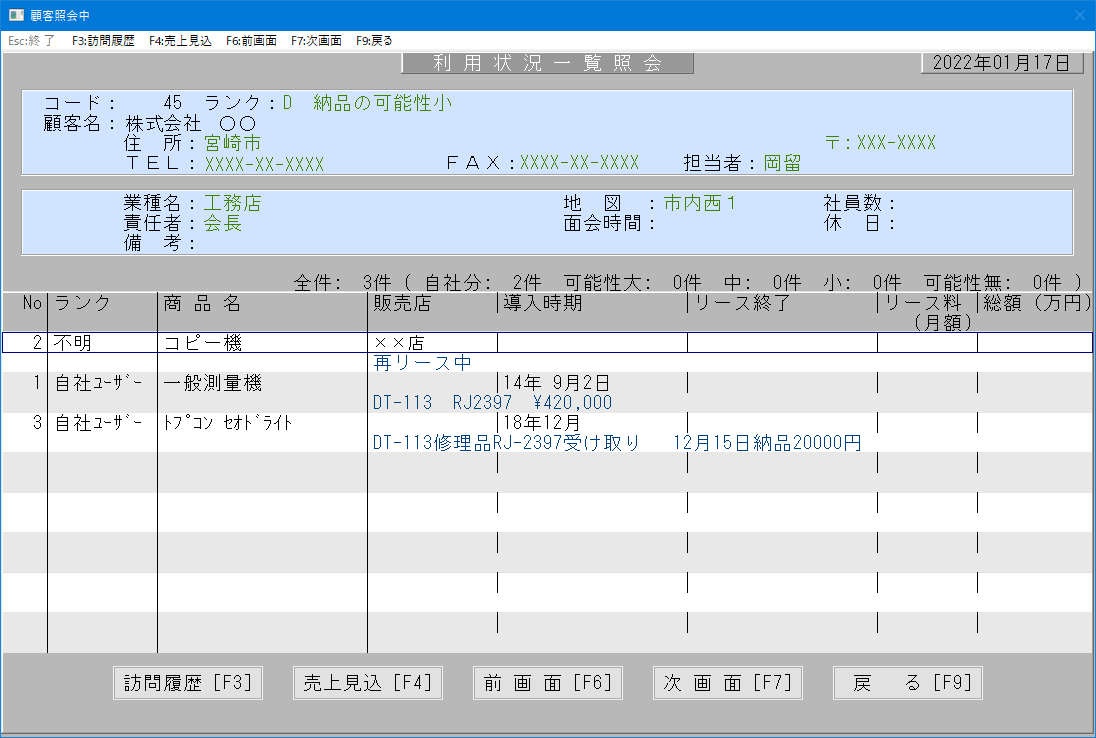Select F6:前画面 in the menu bar
This screenshot has width=1096, height=738.
click(251, 41)
